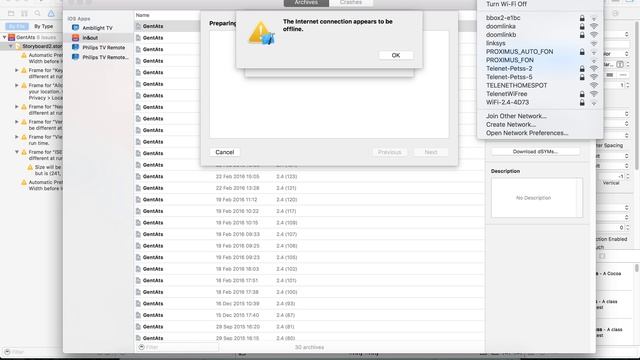The height and width of the screenshot is (360, 640).
Task: Connect to doomlinka network
Action: 540,26
